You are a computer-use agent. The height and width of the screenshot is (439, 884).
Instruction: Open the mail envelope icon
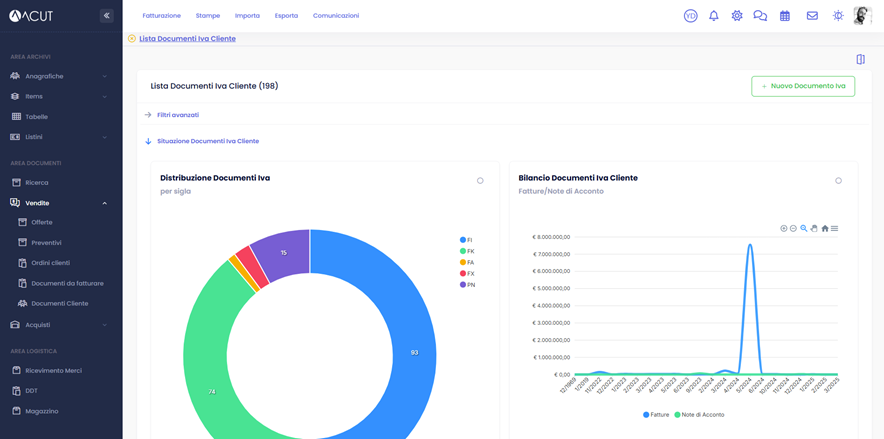tap(812, 16)
